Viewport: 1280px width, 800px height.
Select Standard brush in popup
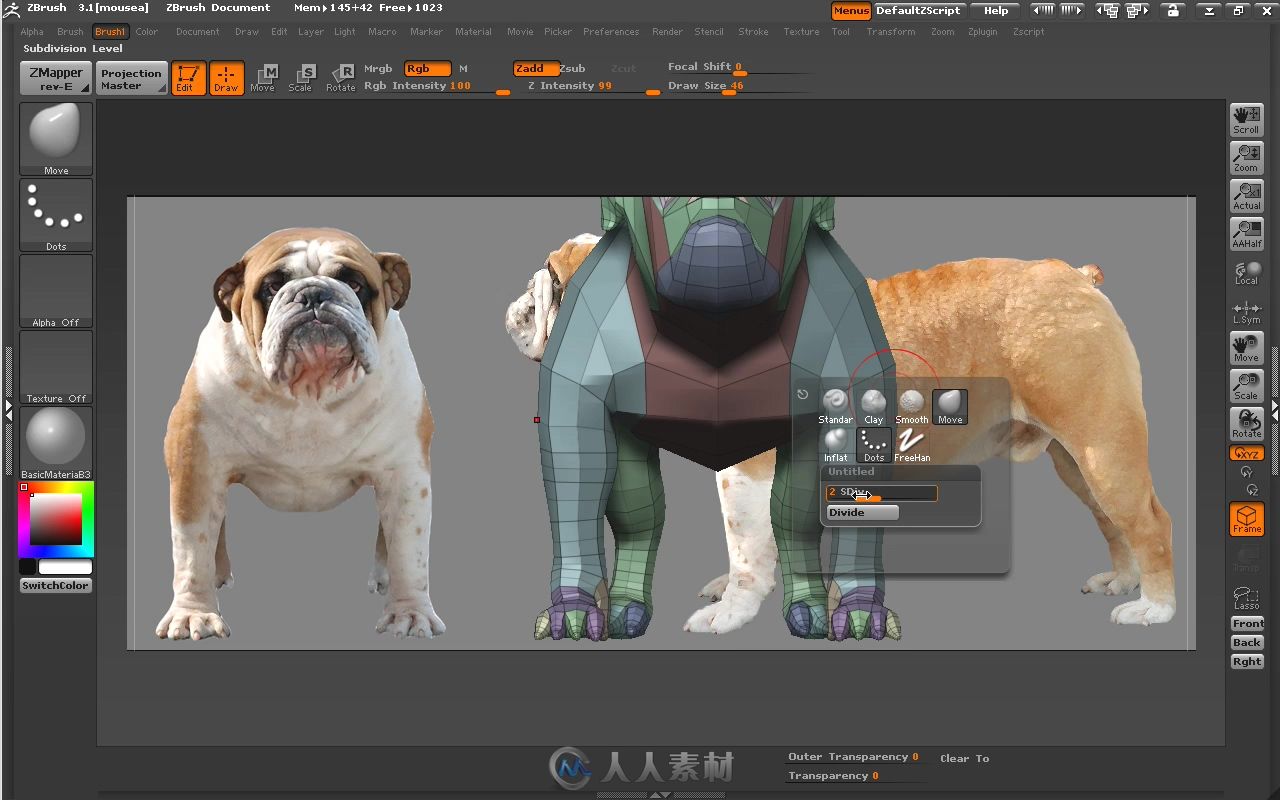[x=836, y=407]
